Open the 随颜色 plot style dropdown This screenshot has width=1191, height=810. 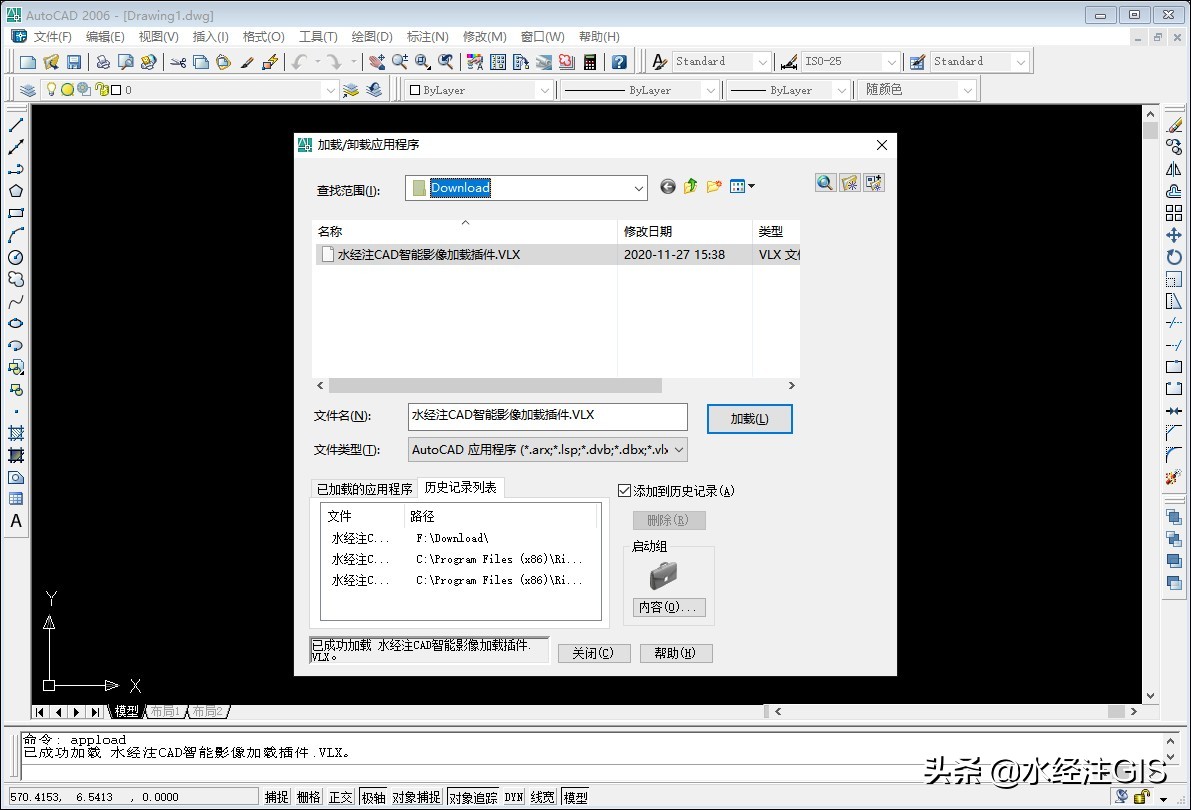tap(966, 90)
